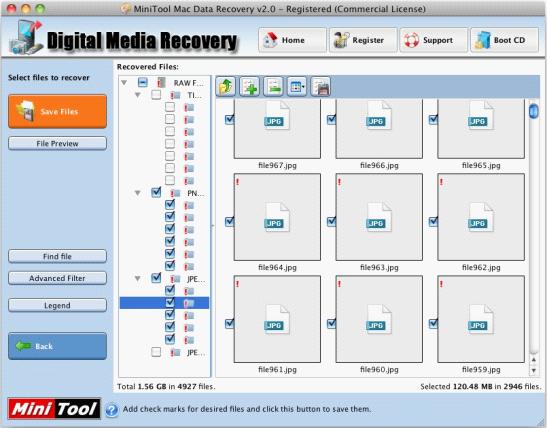The height and width of the screenshot is (429, 548).
Task: Uncheck the file964.jpg checkbox
Action: tap(229, 221)
